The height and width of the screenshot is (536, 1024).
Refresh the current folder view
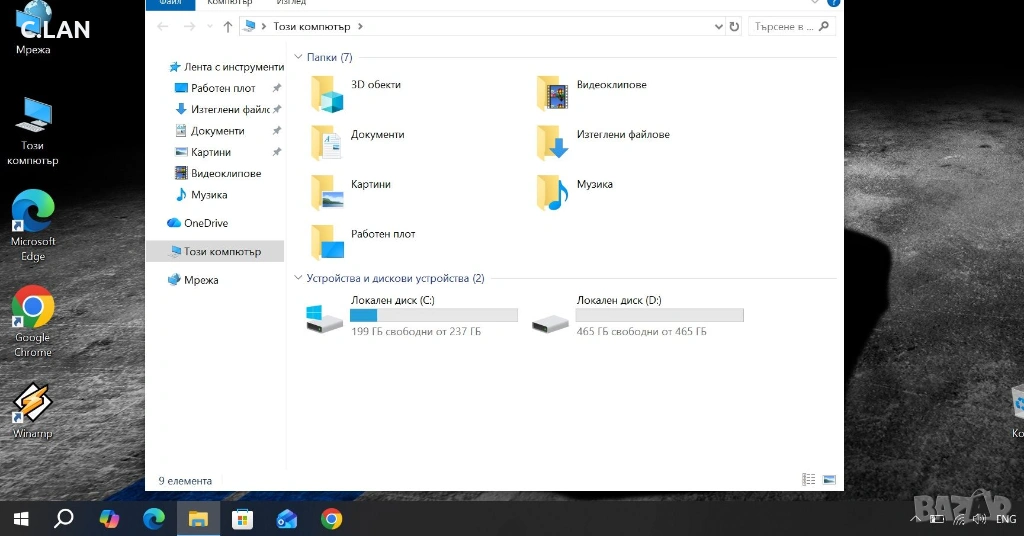tap(734, 27)
